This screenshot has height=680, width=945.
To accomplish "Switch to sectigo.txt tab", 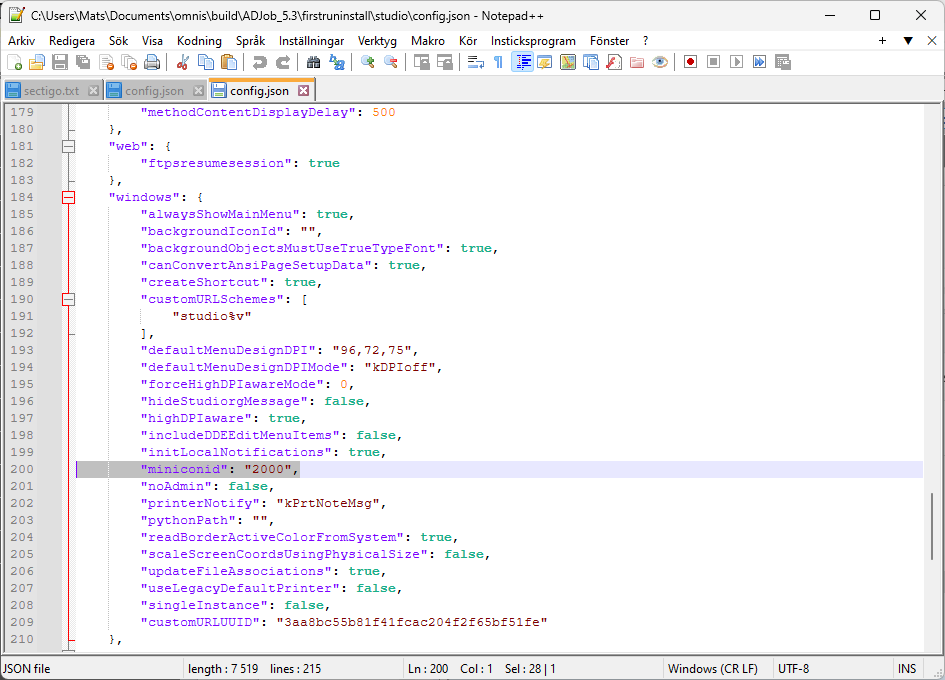I will tap(51, 91).
